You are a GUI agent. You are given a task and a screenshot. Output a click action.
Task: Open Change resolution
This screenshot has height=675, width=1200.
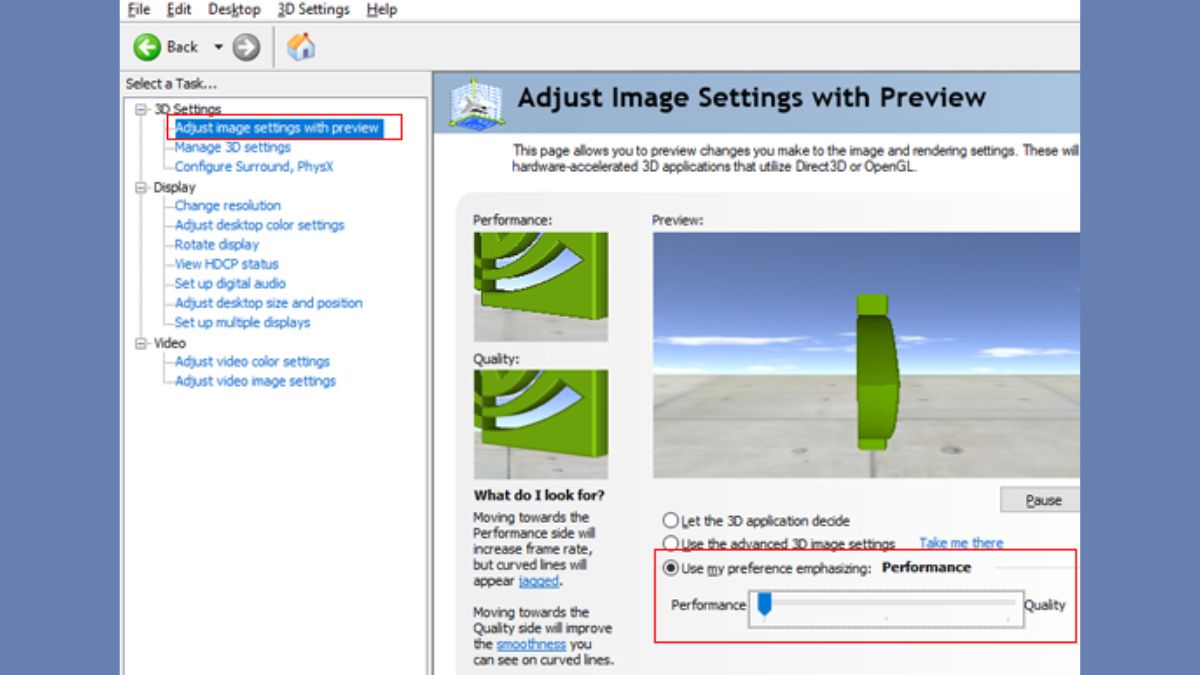[x=228, y=206]
